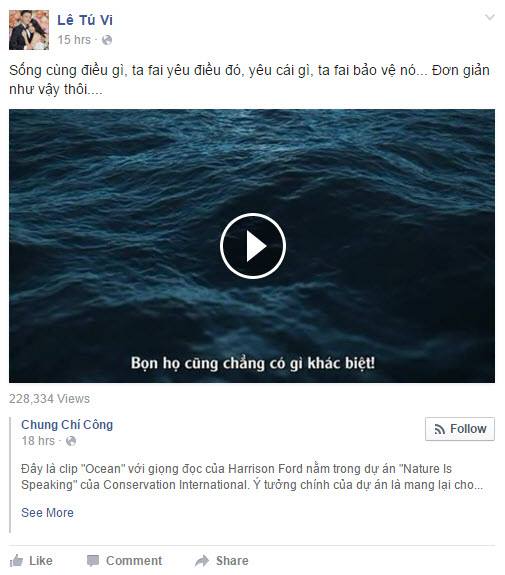This screenshot has height=575, width=505.
Task: Open Lê Tú Vi's profile picture
Action: [x=29, y=30]
